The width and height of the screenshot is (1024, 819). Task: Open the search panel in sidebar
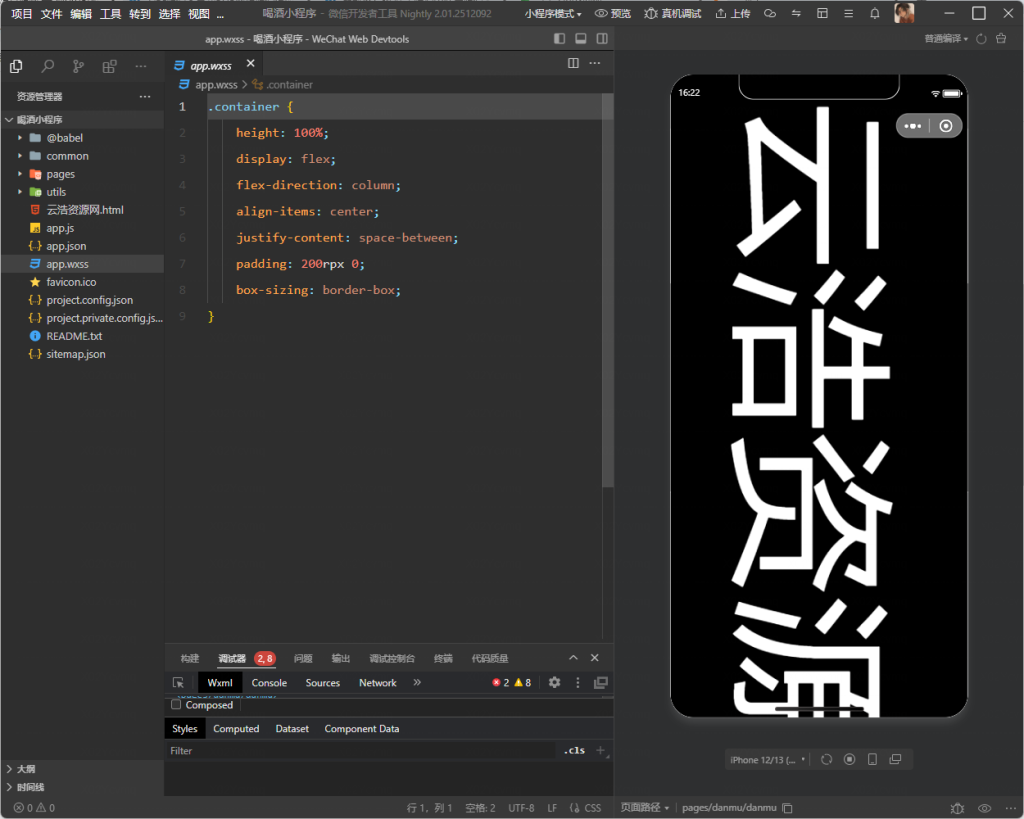coord(47,66)
